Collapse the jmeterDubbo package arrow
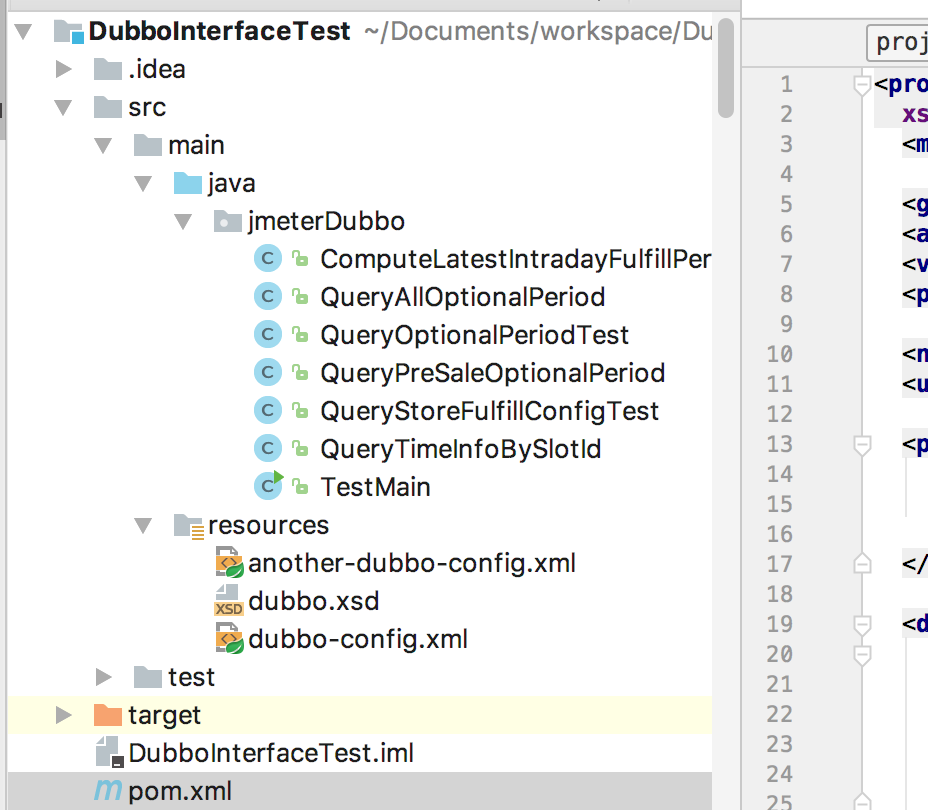The image size is (928, 810). (x=183, y=222)
